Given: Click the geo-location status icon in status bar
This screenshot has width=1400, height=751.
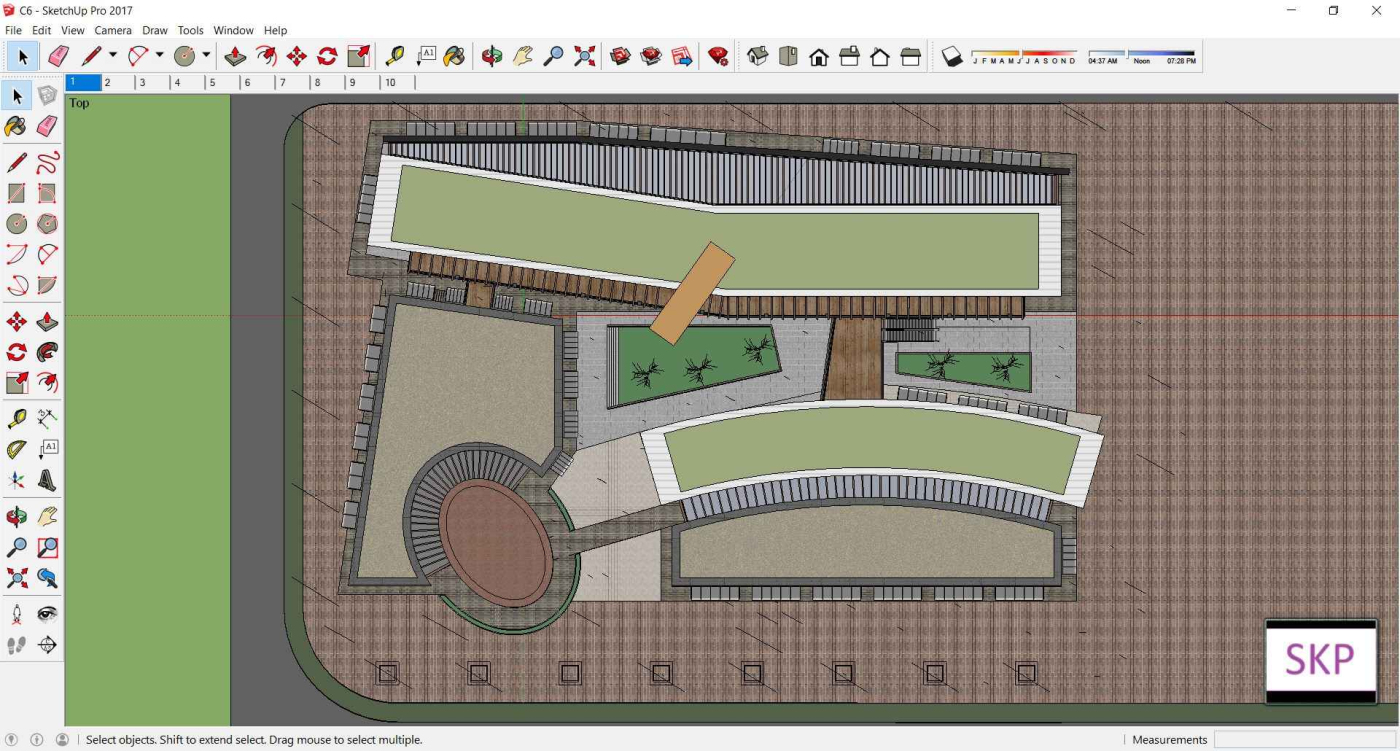Looking at the screenshot, I should [x=12, y=740].
